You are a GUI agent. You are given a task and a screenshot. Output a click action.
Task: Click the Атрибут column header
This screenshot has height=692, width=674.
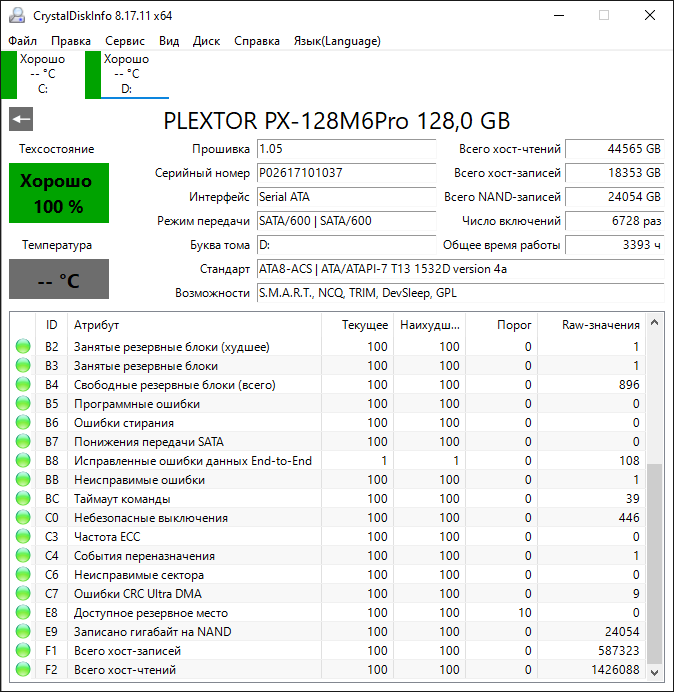click(194, 325)
